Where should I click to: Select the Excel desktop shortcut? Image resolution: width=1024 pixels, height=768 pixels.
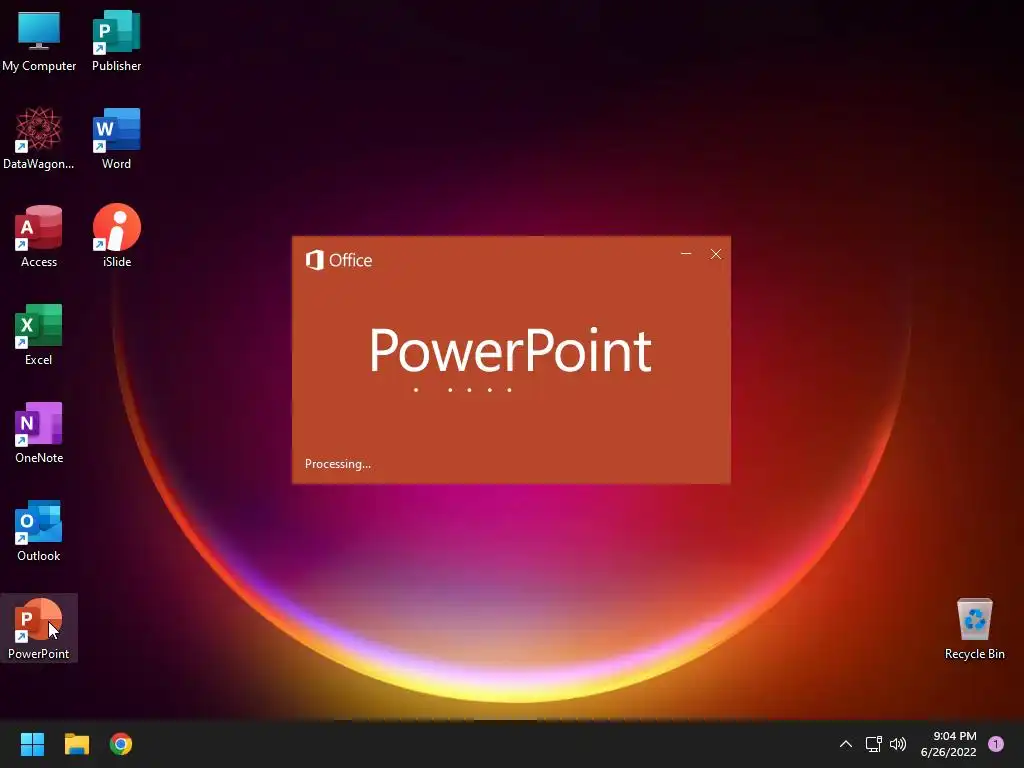(39, 334)
